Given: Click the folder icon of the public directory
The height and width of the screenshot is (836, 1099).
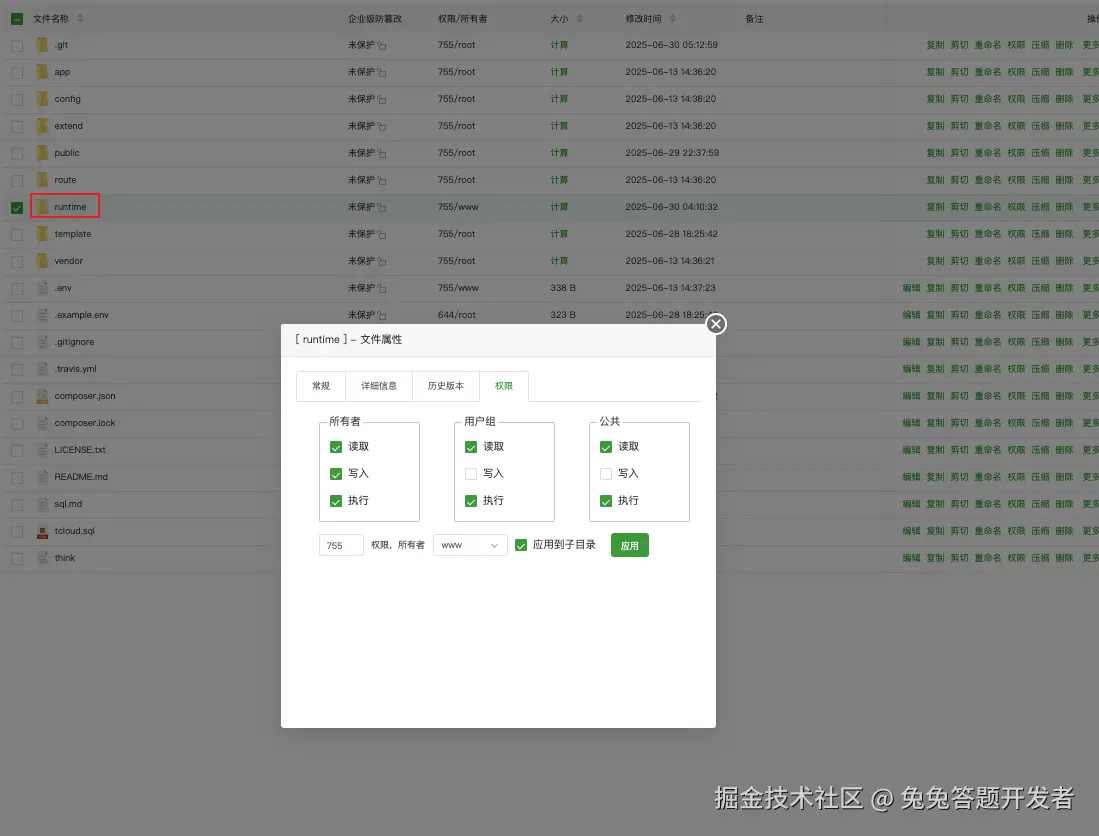Looking at the screenshot, I should click(x=41, y=152).
